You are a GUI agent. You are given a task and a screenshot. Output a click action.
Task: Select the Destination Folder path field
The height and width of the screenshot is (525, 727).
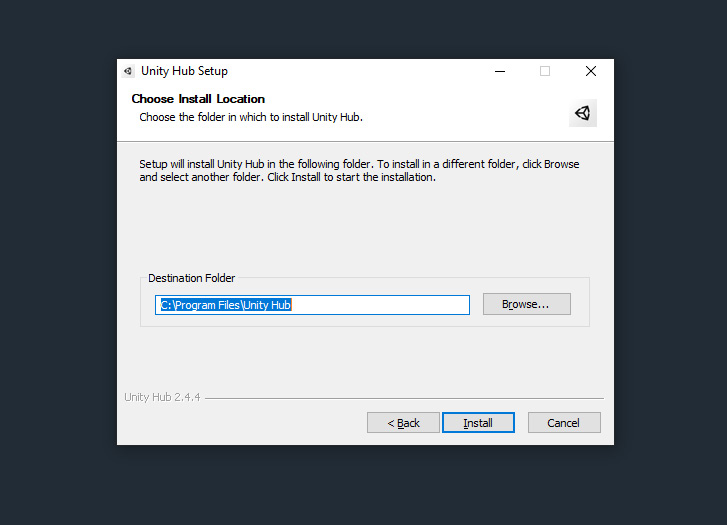(x=312, y=305)
